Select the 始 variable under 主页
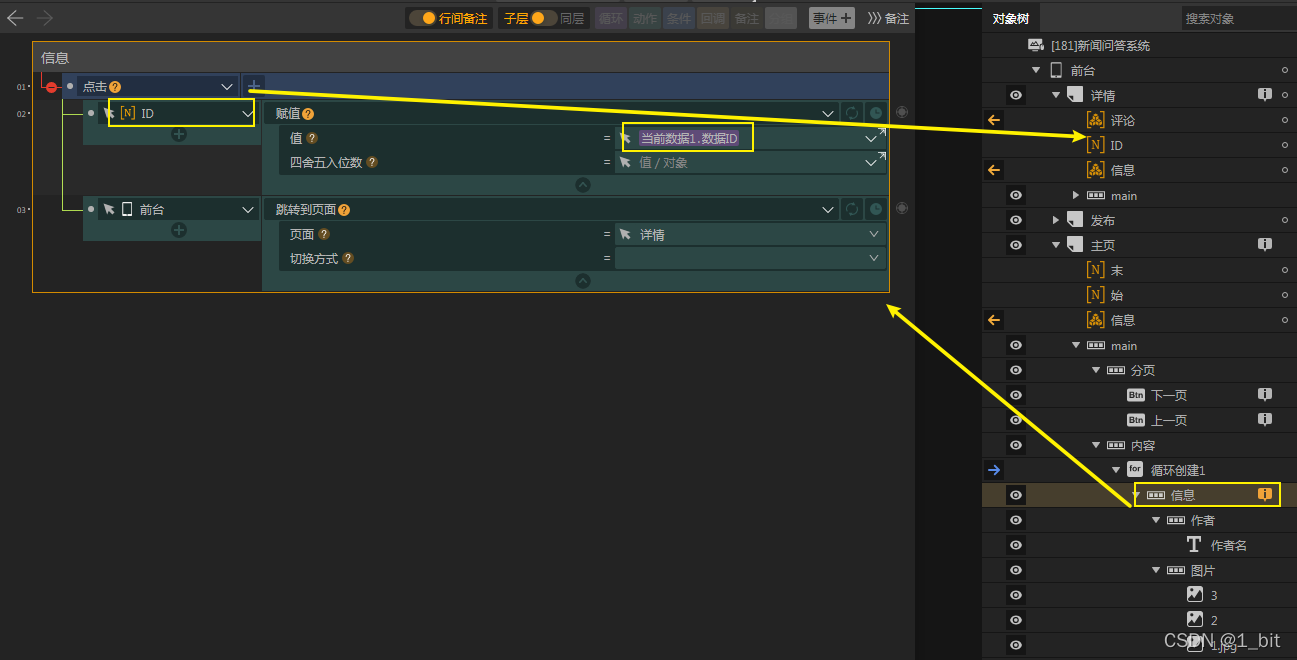The height and width of the screenshot is (660, 1297). pos(1116,295)
